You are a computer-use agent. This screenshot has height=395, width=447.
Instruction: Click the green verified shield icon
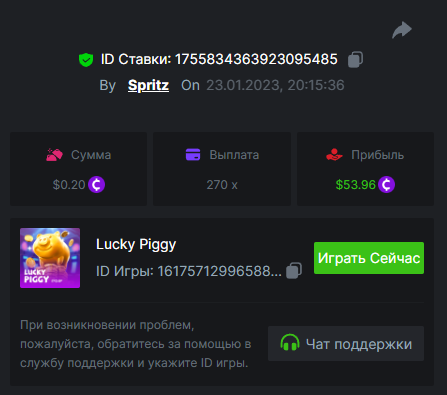(86, 60)
